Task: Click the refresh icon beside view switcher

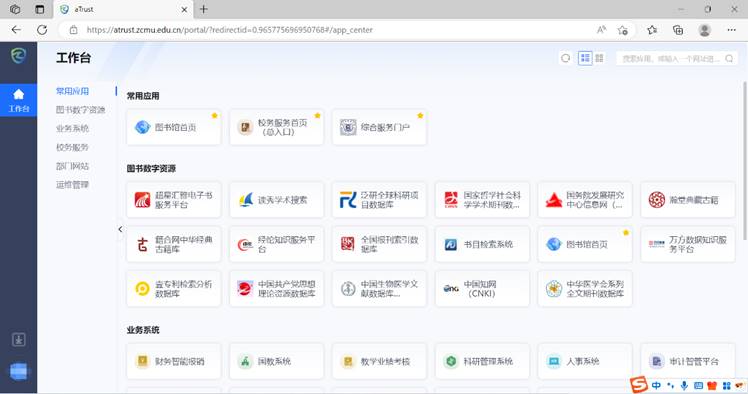Action: [x=565, y=58]
